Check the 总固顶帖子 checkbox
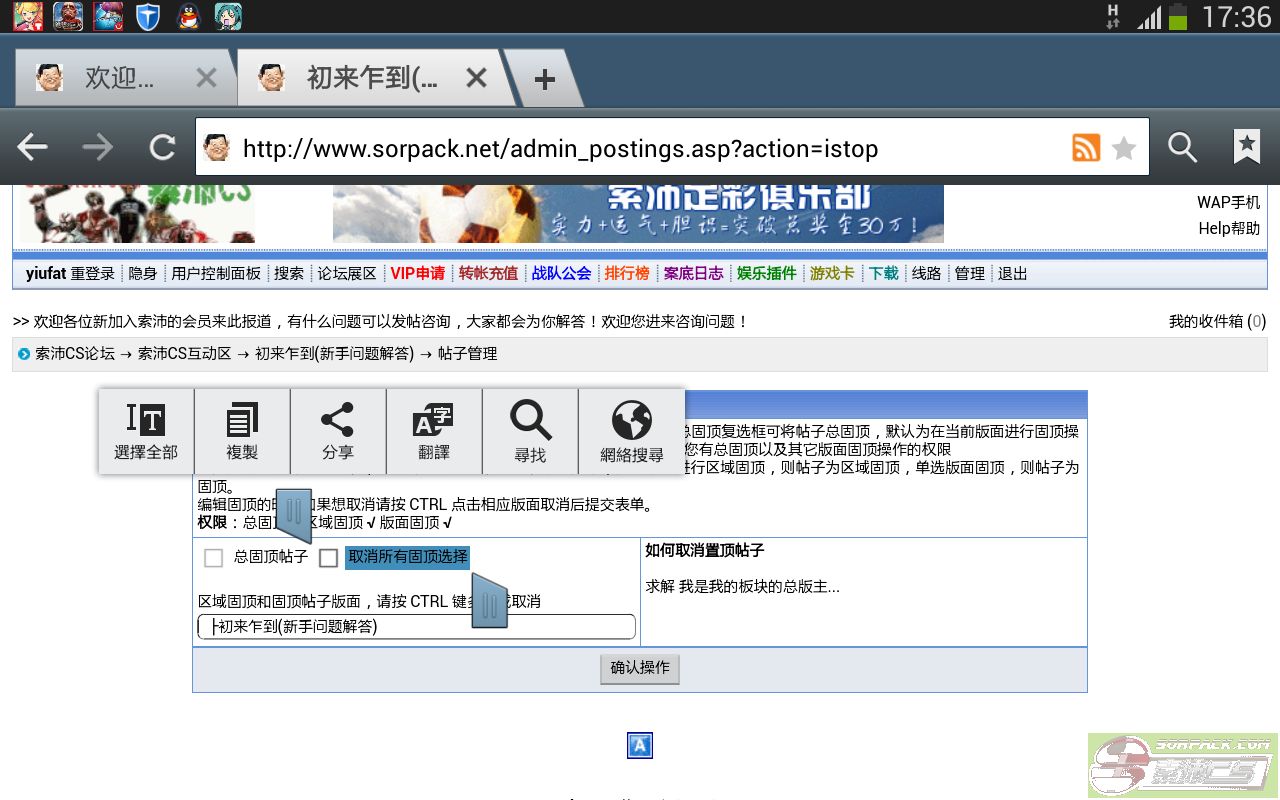 point(213,558)
